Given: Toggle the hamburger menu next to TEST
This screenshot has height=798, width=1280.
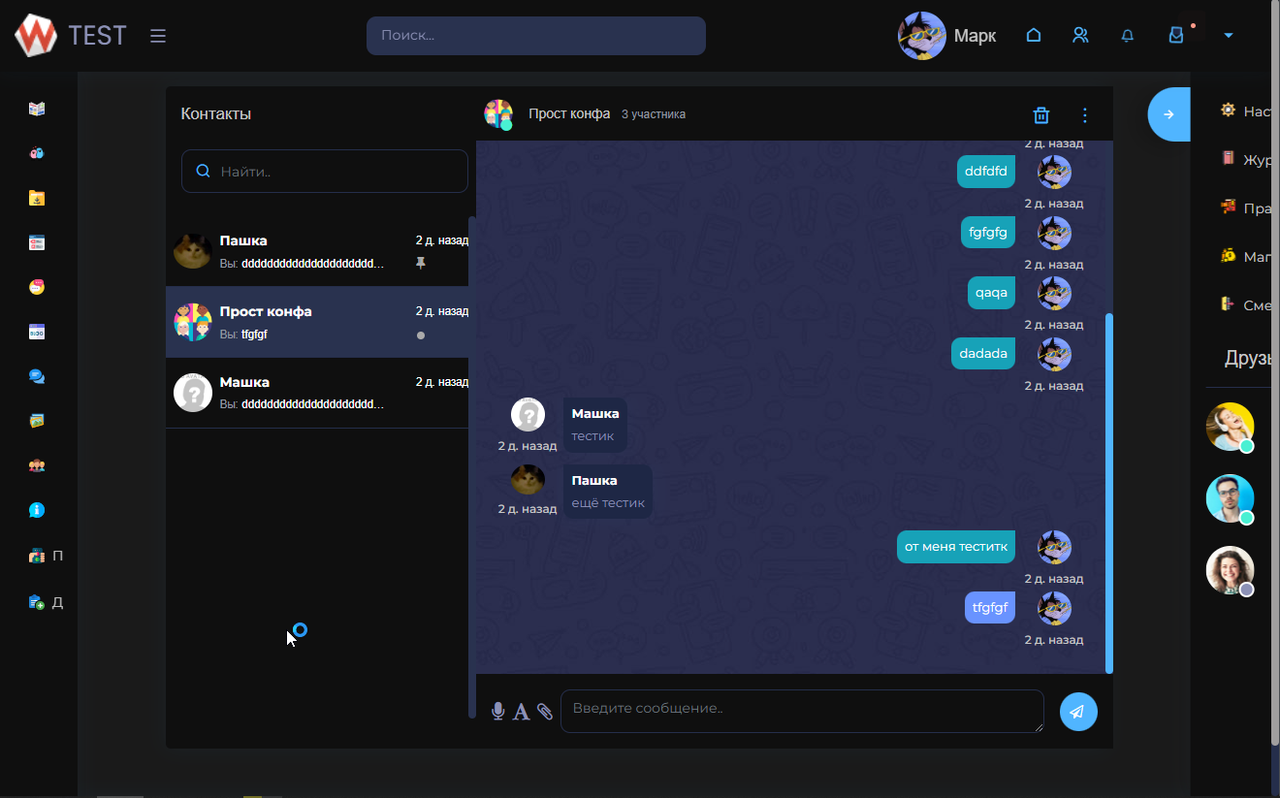Looking at the screenshot, I should point(158,36).
